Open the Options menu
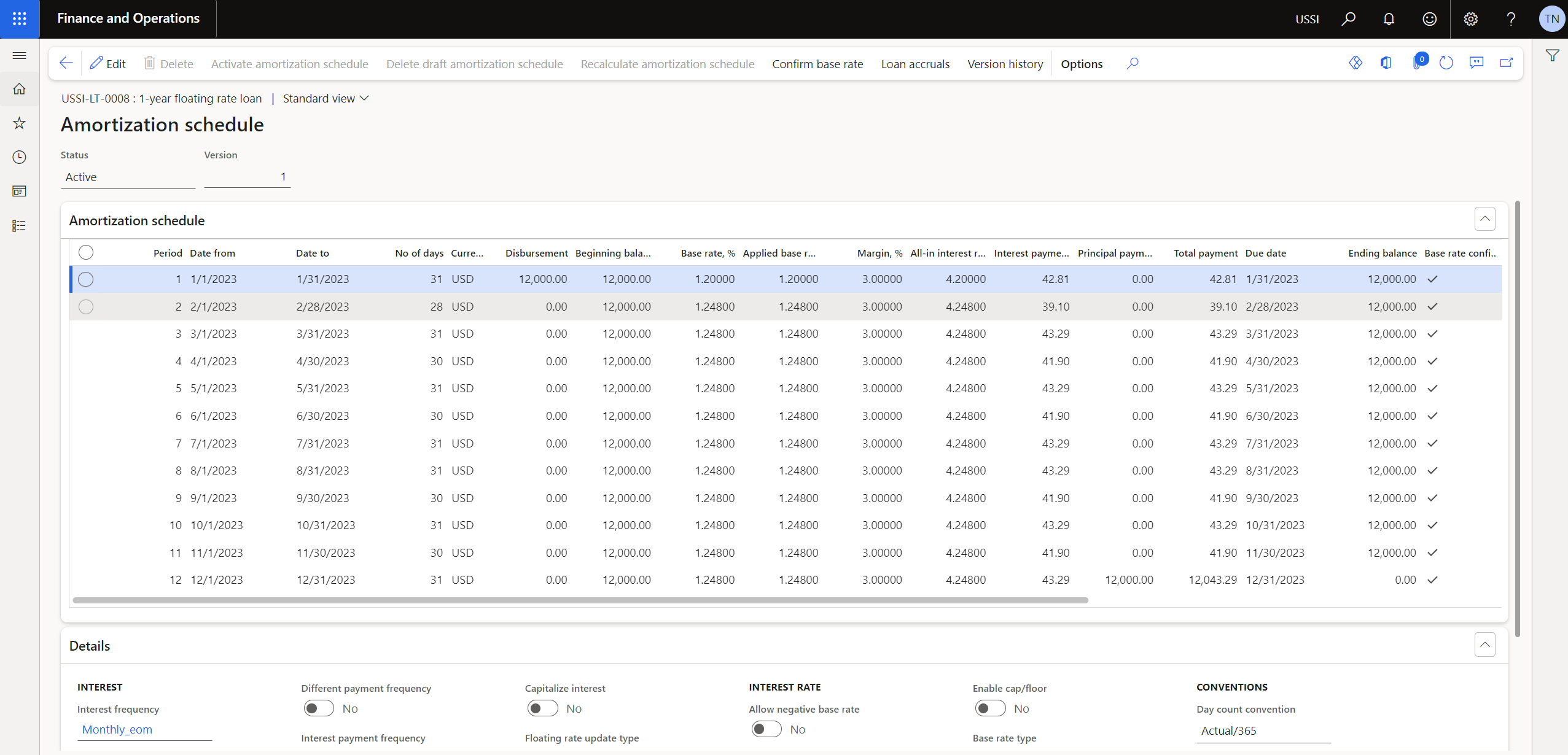This screenshot has width=1568, height=755. (x=1082, y=63)
